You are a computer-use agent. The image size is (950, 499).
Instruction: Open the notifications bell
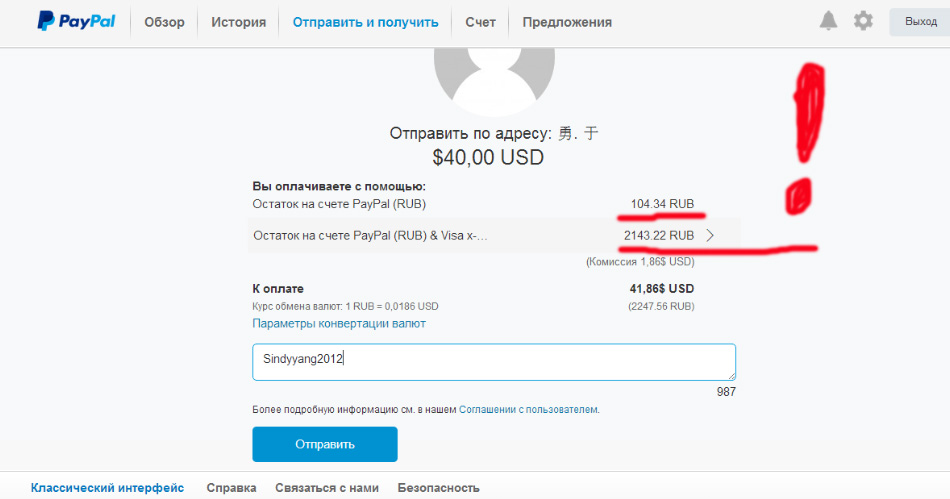click(828, 21)
